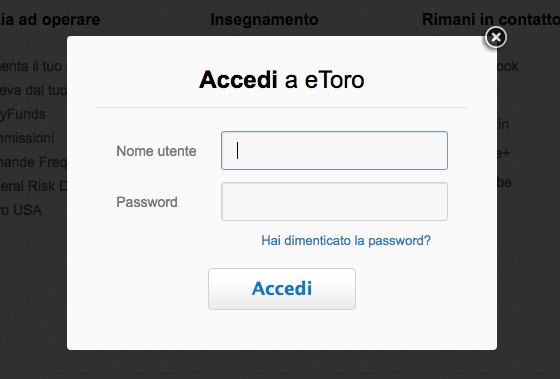Viewport: 560px width, 379px height.
Task: Select the Rimani in contatto heading
Action: [491, 19]
